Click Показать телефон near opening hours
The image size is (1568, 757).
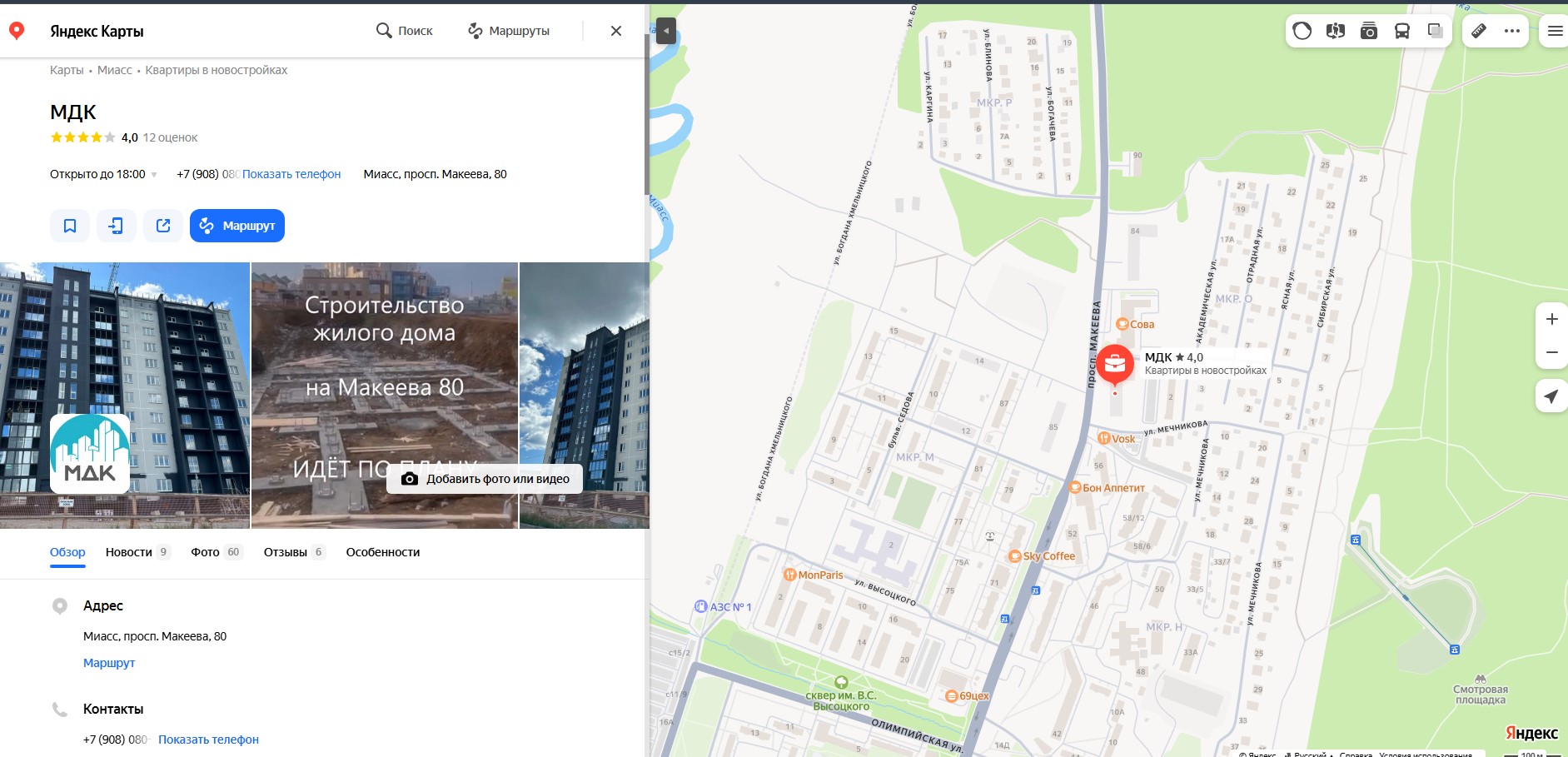(291, 174)
